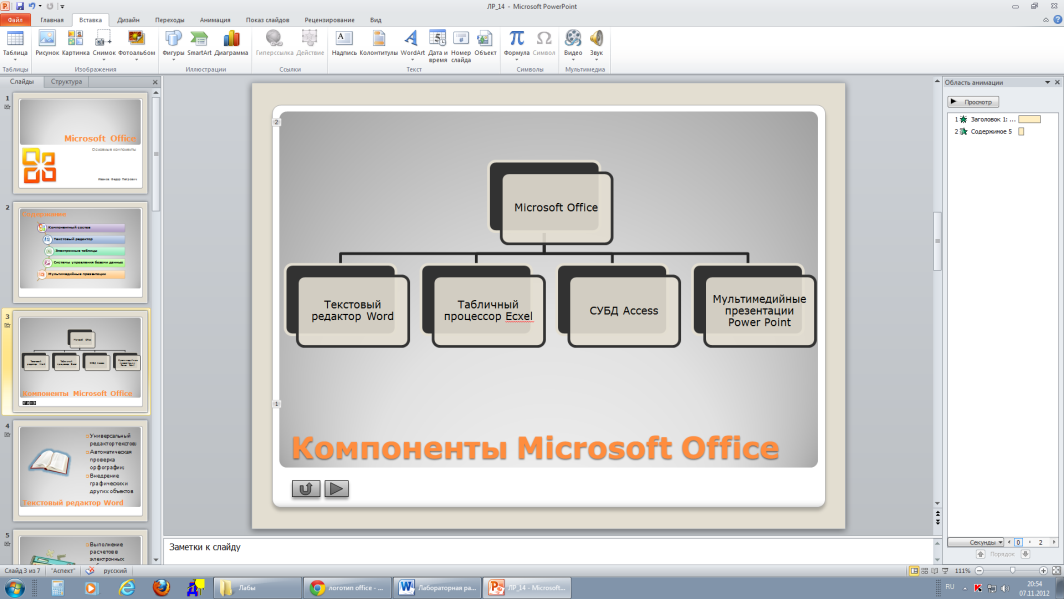1064x599 pixels.
Task: Open WordArt styles
Action: pos(412,44)
